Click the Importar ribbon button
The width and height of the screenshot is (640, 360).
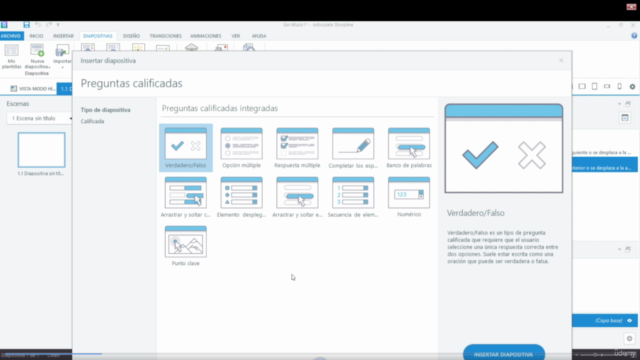(x=62, y=57)
